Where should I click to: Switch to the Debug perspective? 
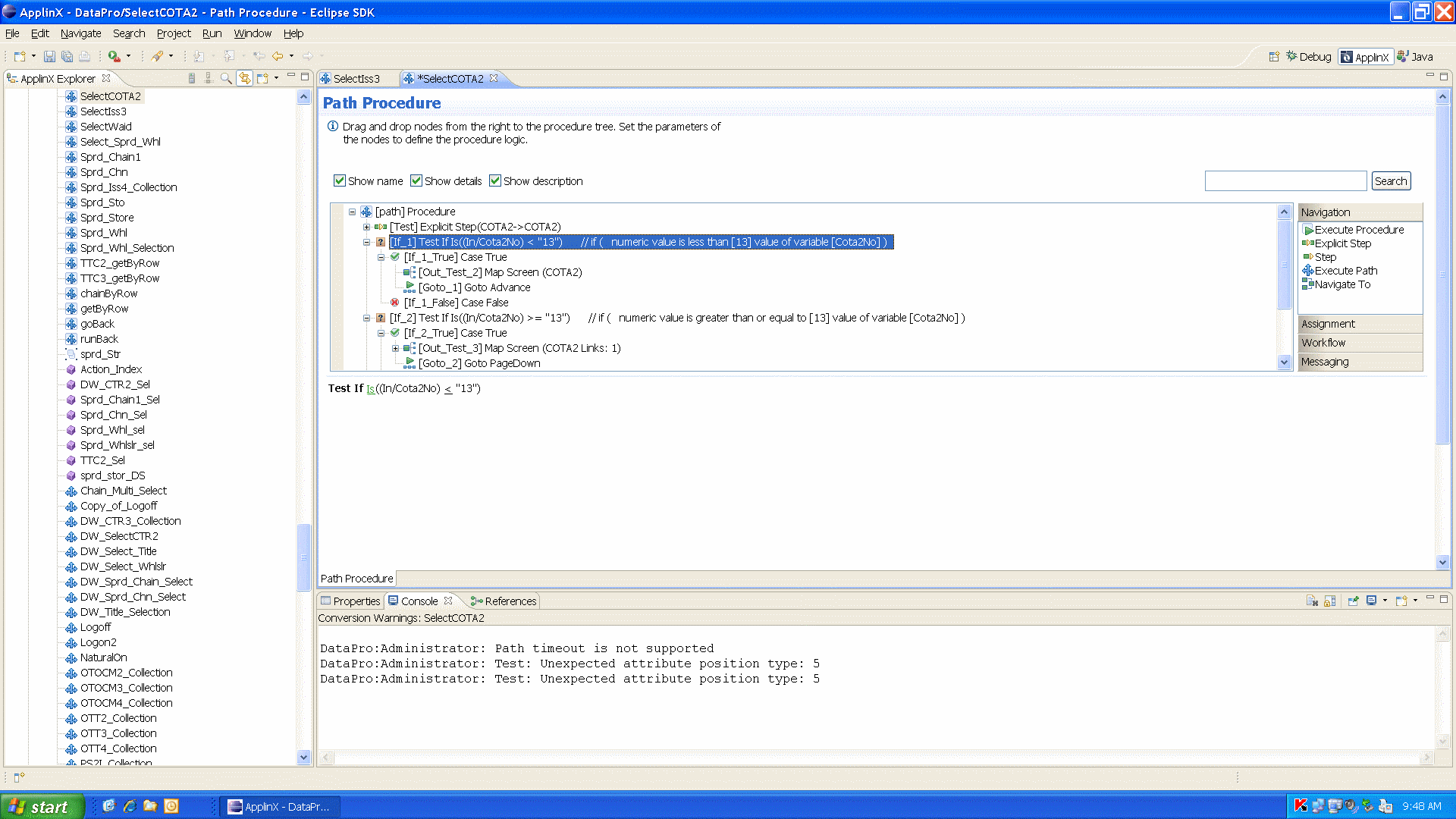[1309, 57]
